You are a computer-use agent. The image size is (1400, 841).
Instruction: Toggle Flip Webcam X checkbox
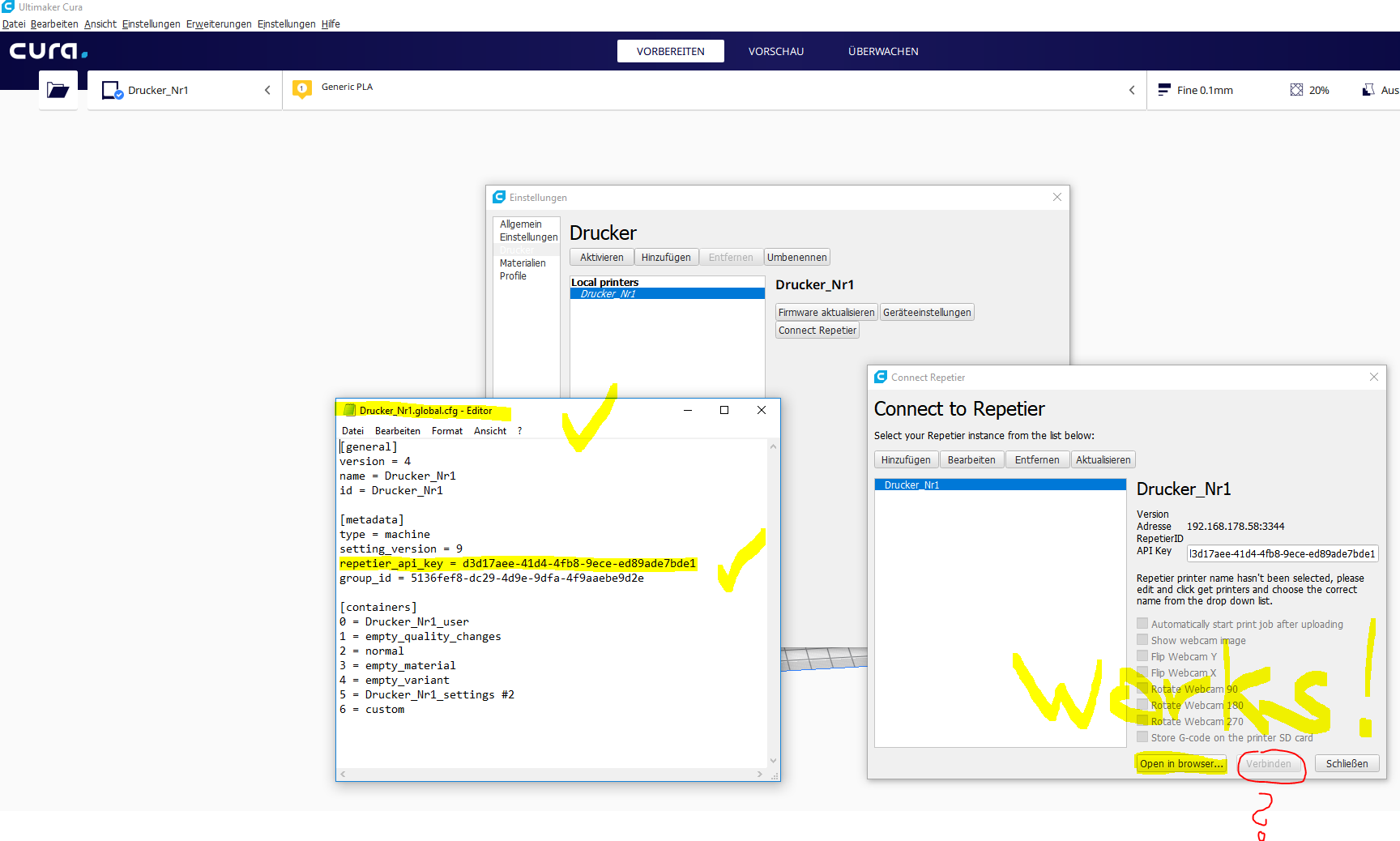click(x=1142, y=672)
